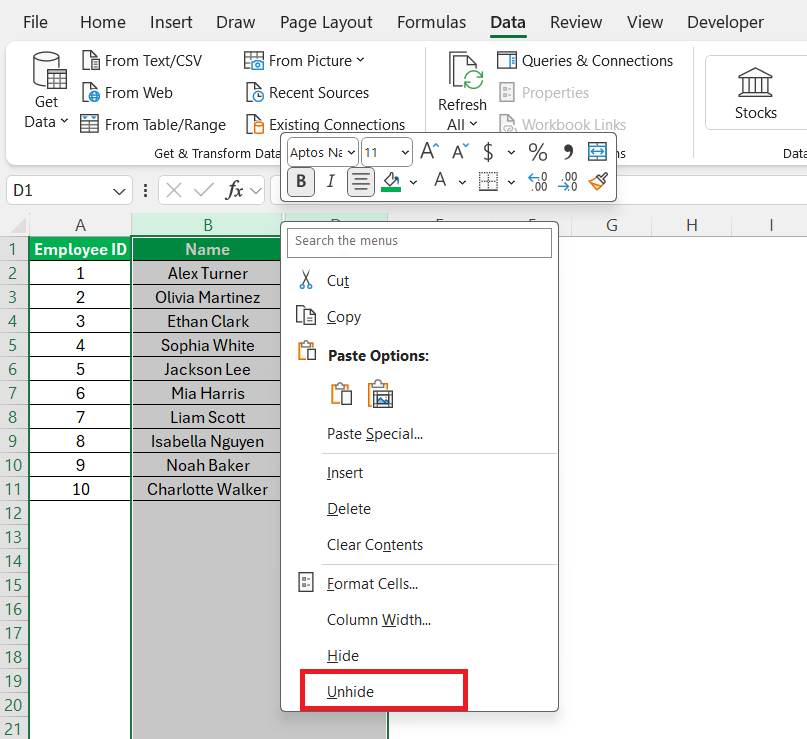Toggle Center alignment in mini toolbar
The image size is (807, 739).
click(x=361, y=181)
